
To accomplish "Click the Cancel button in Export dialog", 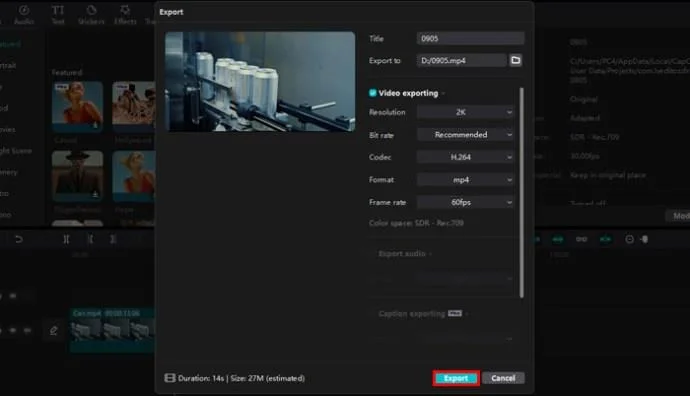I will point(503,378).
